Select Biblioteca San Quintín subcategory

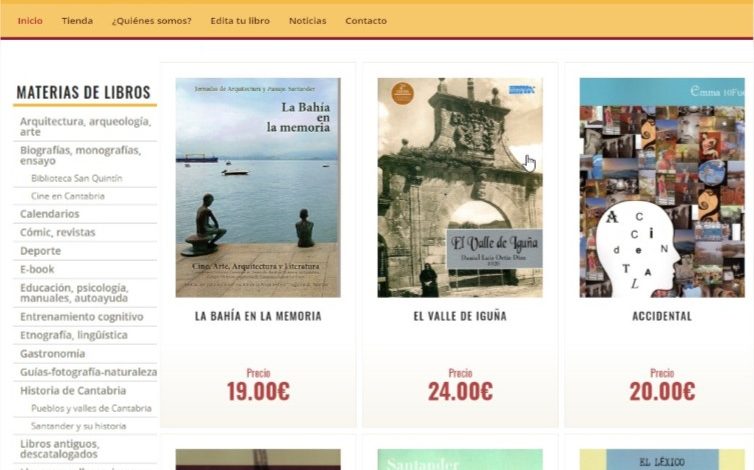(77, 178)
